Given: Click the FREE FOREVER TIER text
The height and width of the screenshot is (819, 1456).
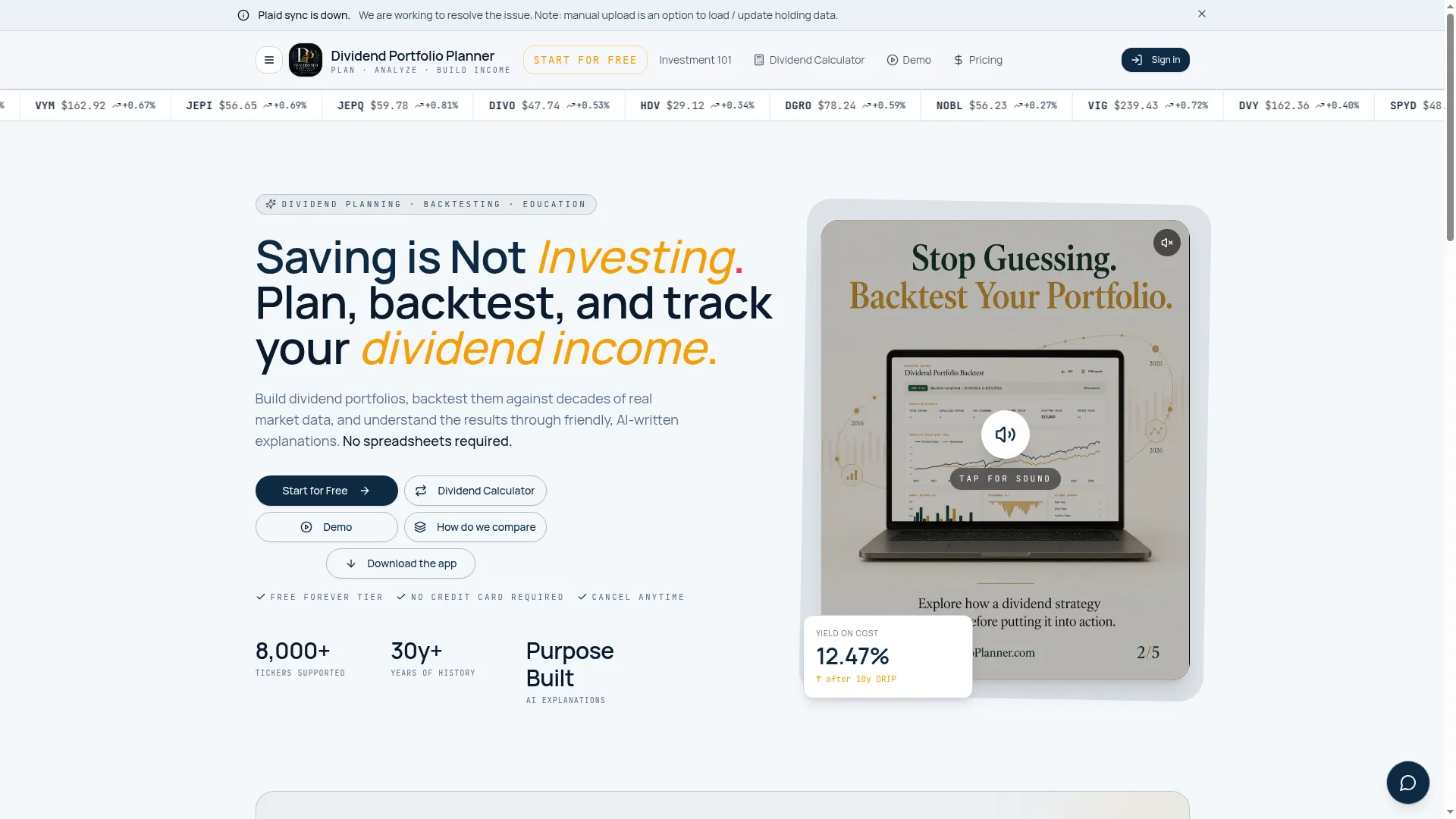Looking at the screenshot, I should 327,598.
